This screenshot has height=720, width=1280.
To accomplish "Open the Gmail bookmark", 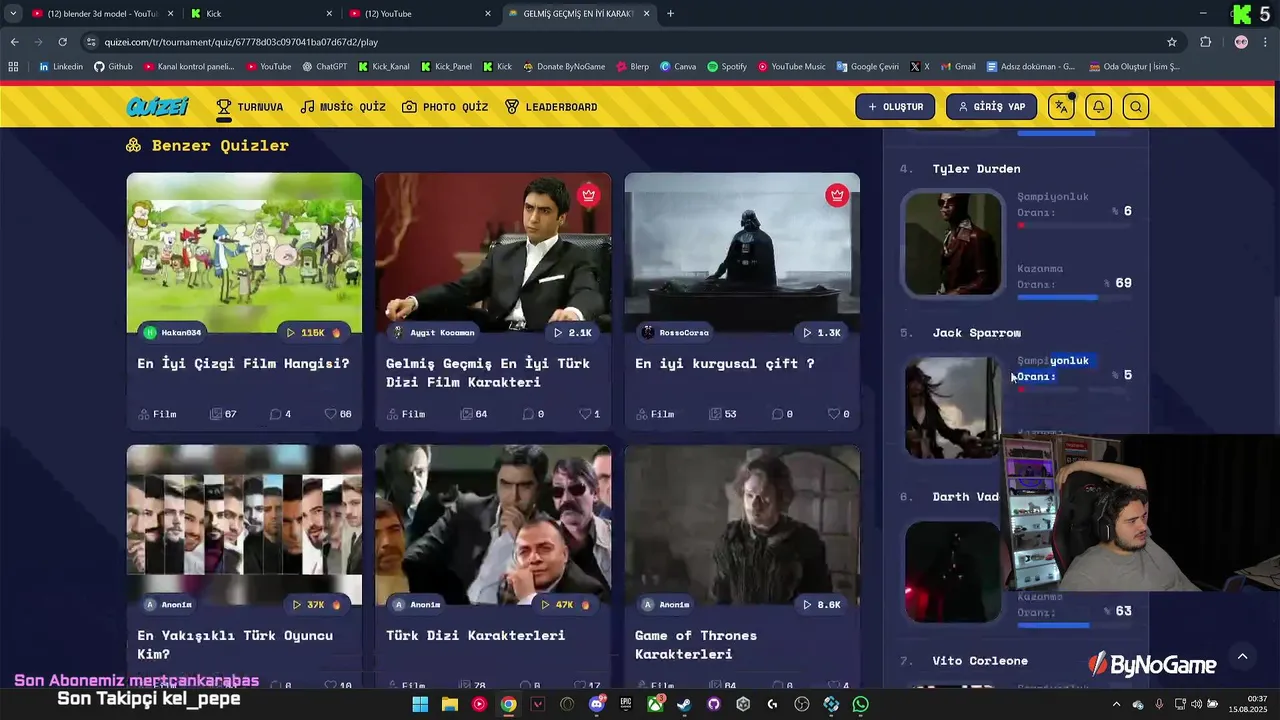I will pos(957,67).
